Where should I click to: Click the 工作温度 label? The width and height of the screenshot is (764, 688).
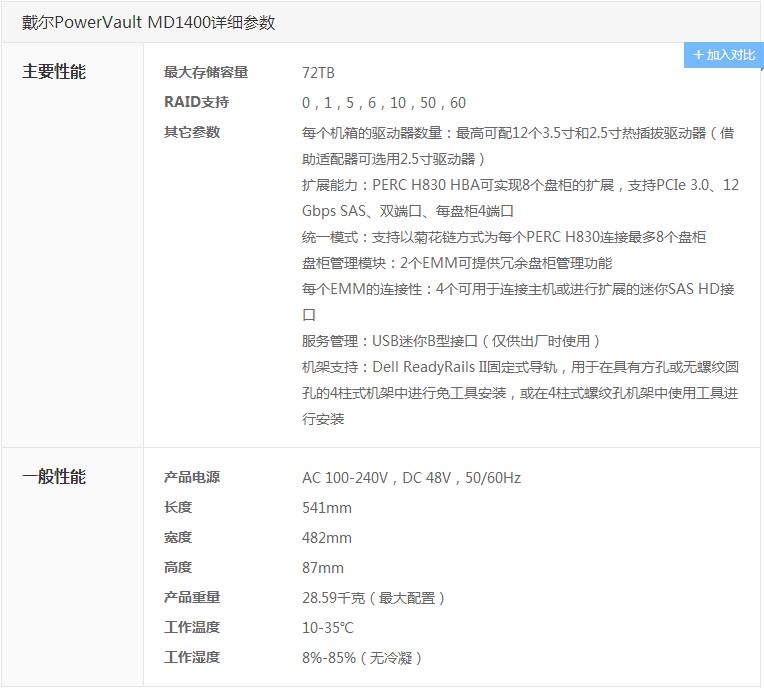(192, 627)
